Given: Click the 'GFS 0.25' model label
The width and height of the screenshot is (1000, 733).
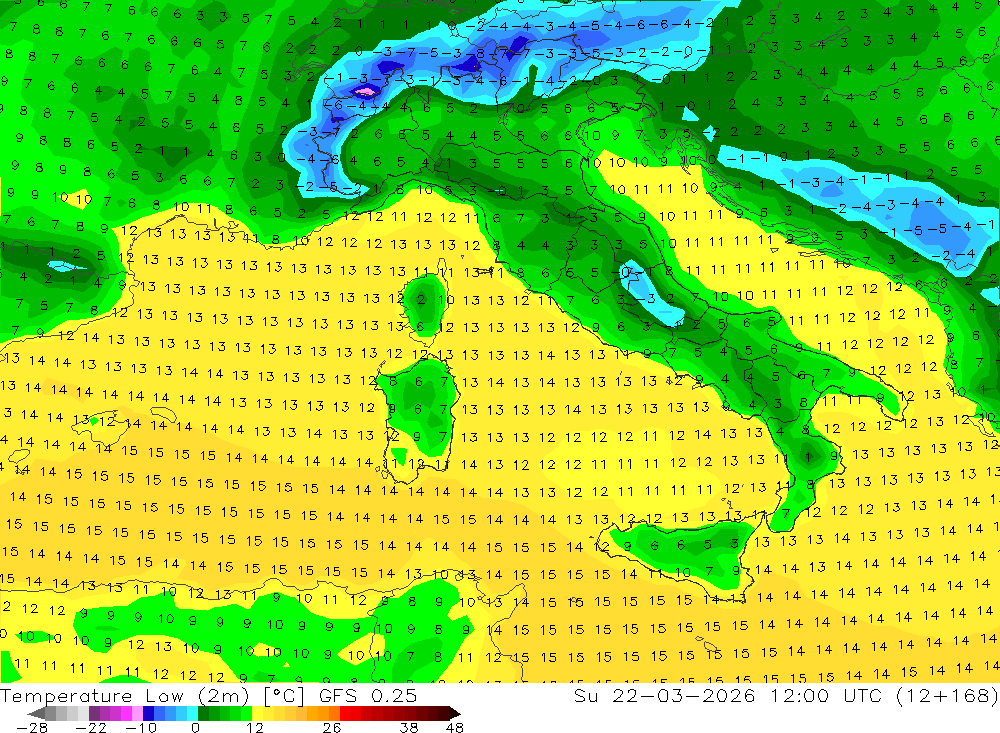Looking at the screenshot, I should click(368, 695).
